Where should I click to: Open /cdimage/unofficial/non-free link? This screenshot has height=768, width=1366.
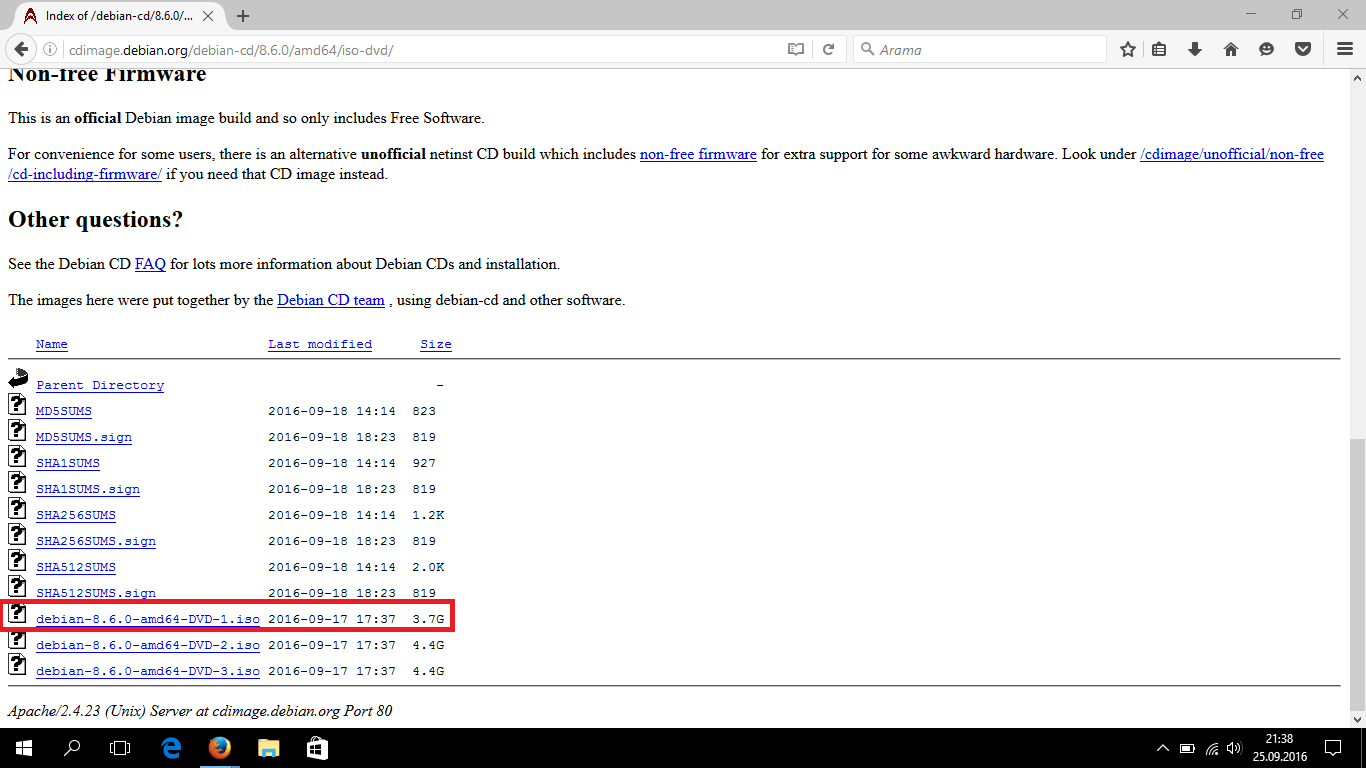point(1232,154)
